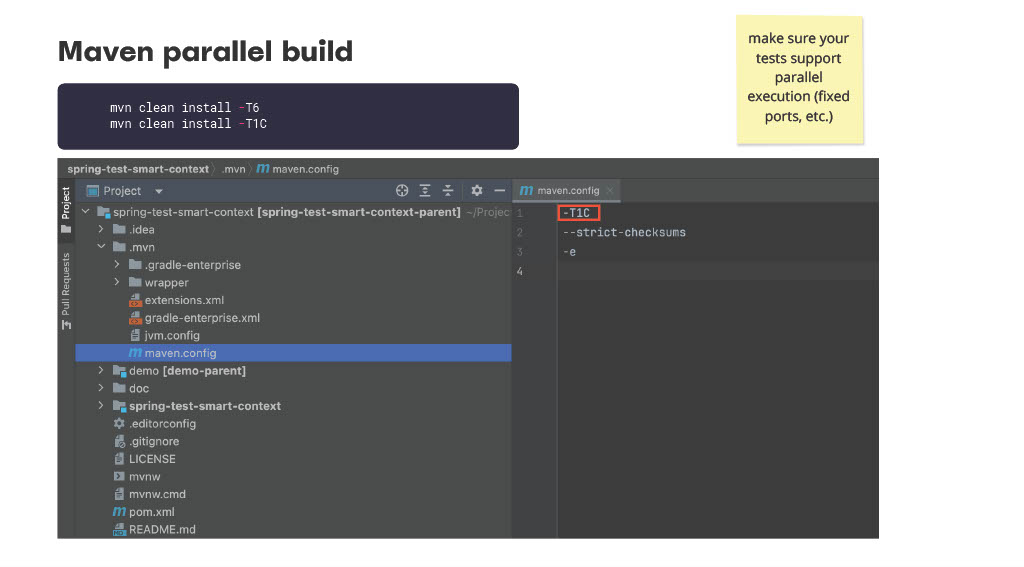Open Project panel settings gear
The height and width of the screenshot is (567, 1024).
coord(477,190)
